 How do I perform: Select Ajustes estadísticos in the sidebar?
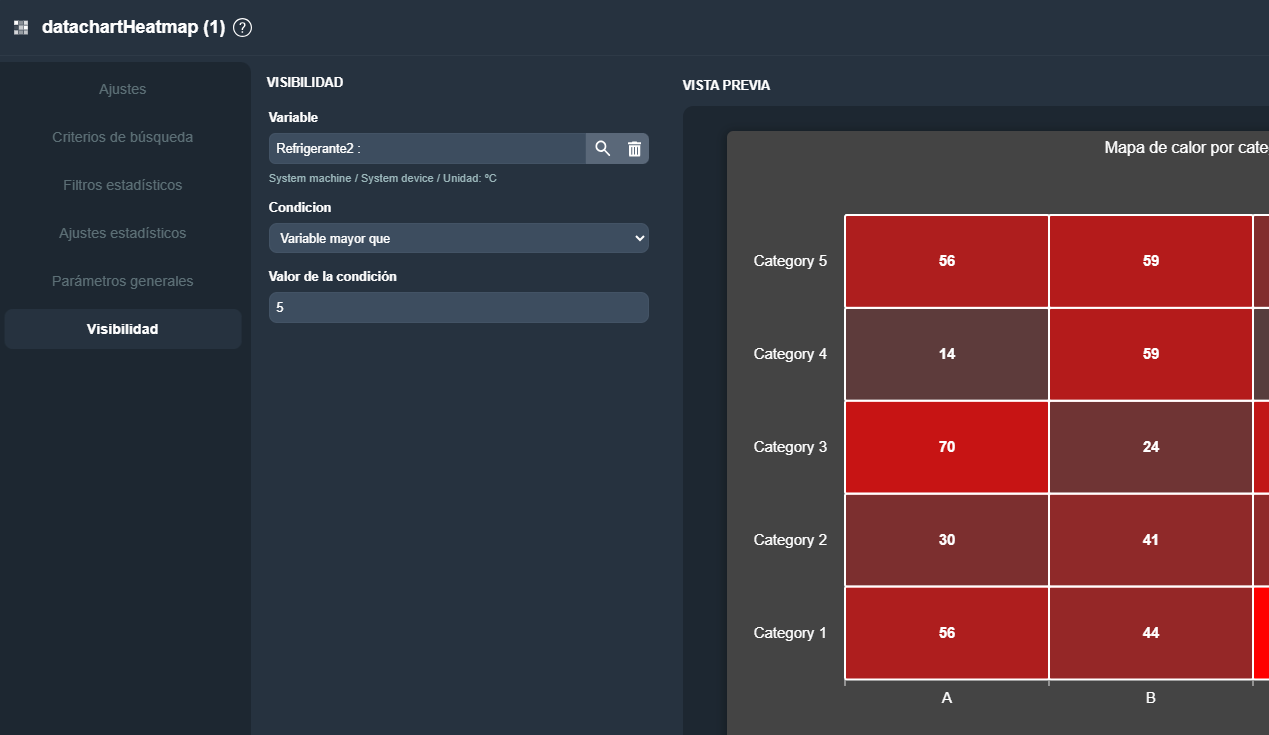123,233
